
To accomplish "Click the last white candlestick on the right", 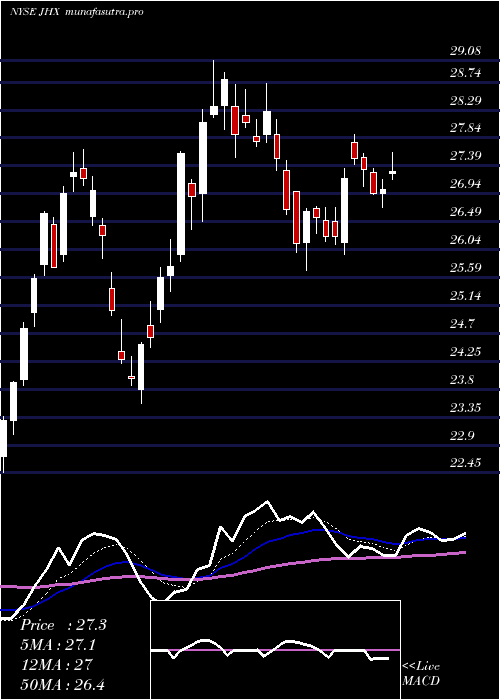I will click(393, 172).
